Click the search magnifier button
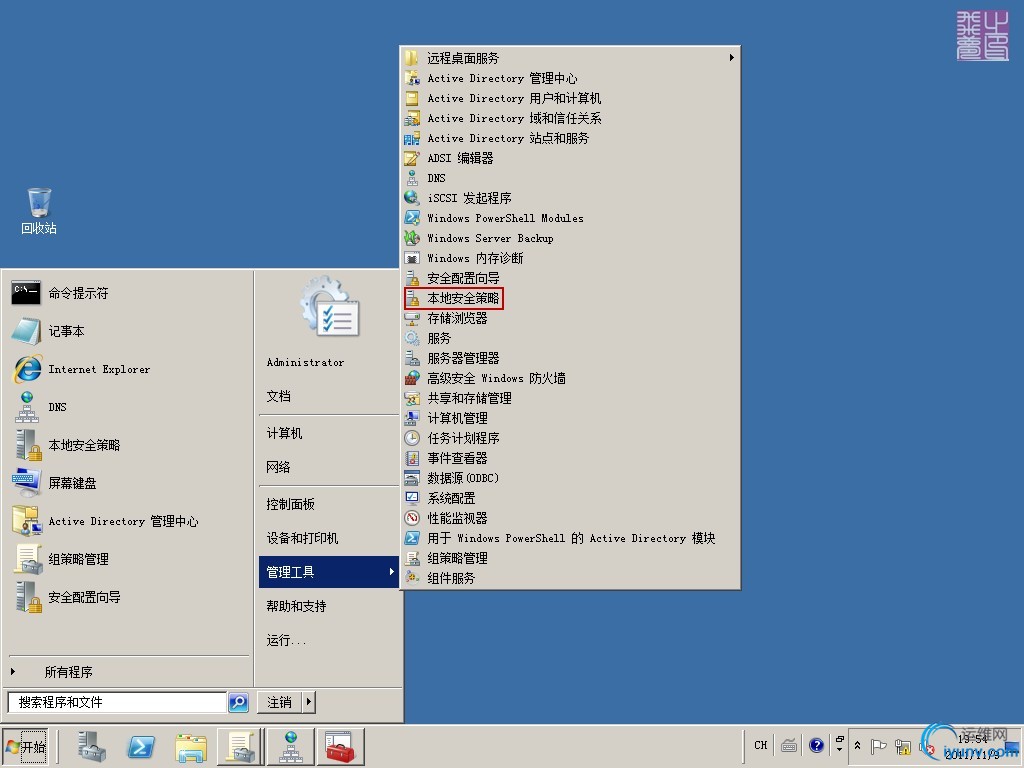 (x=238, y=702)
